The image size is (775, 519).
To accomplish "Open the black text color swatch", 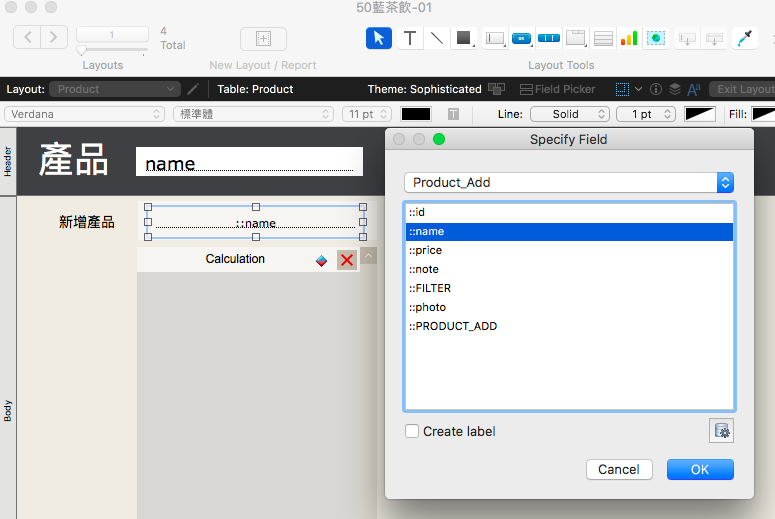I will pos(416,114).
